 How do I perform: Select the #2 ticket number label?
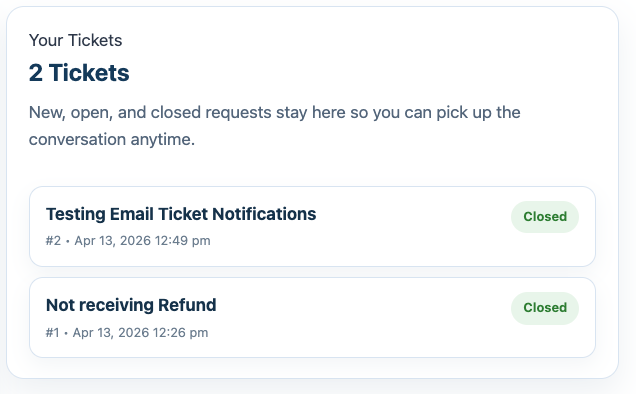(53, 241)
